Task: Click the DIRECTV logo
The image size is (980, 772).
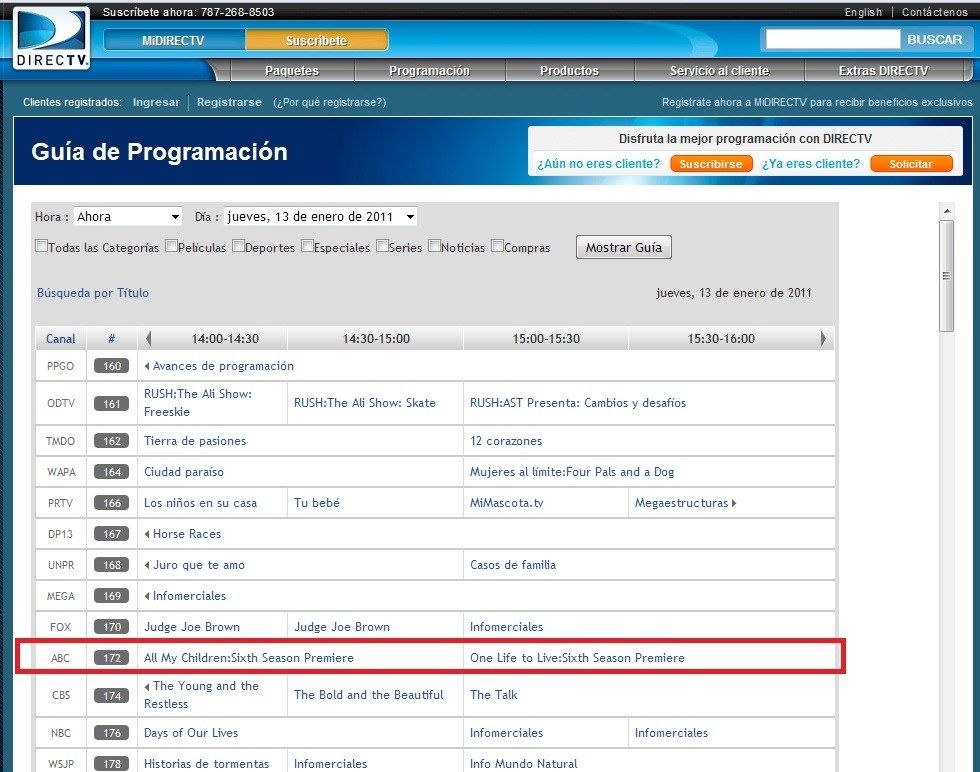Action: pyautogui.click(x=51, y=38)
